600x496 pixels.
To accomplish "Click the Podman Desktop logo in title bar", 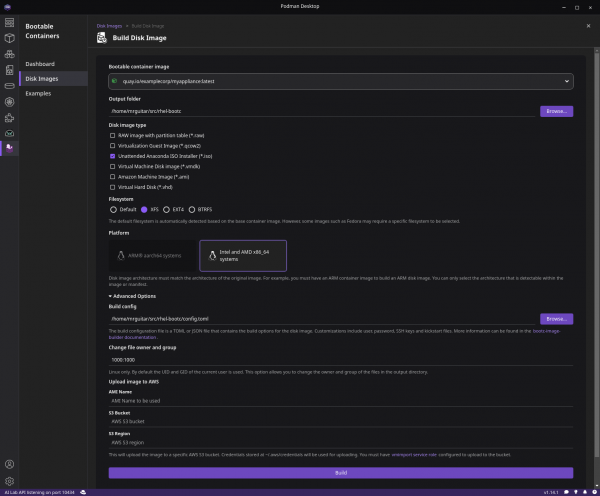I will (7, 7).
